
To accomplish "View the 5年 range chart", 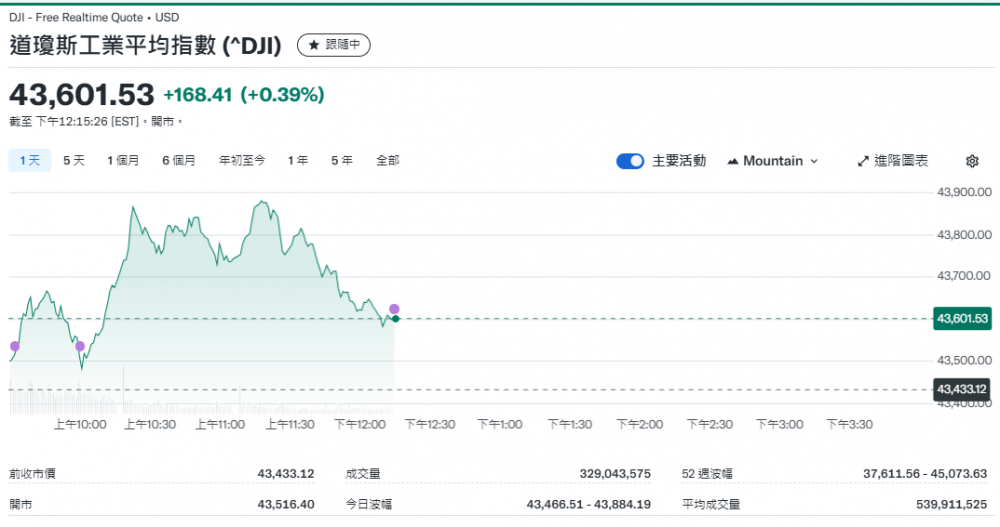I will [x=342, y=160].
